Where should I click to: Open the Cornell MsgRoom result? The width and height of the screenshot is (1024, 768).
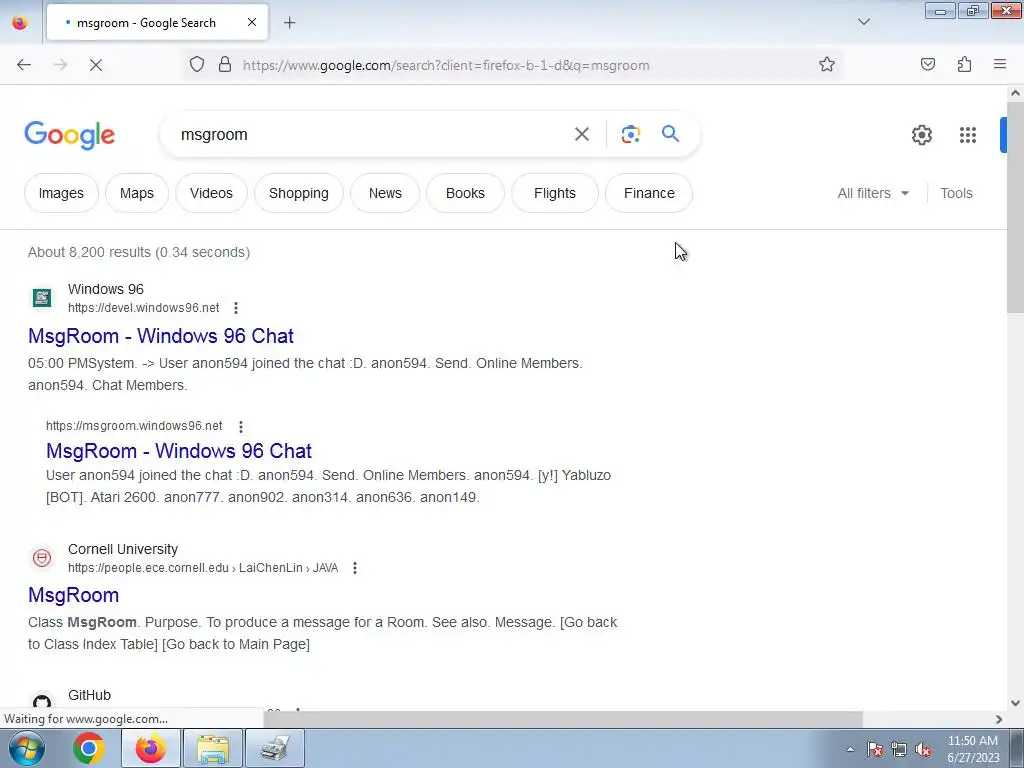pyautogui.click(x=73, y=595)
